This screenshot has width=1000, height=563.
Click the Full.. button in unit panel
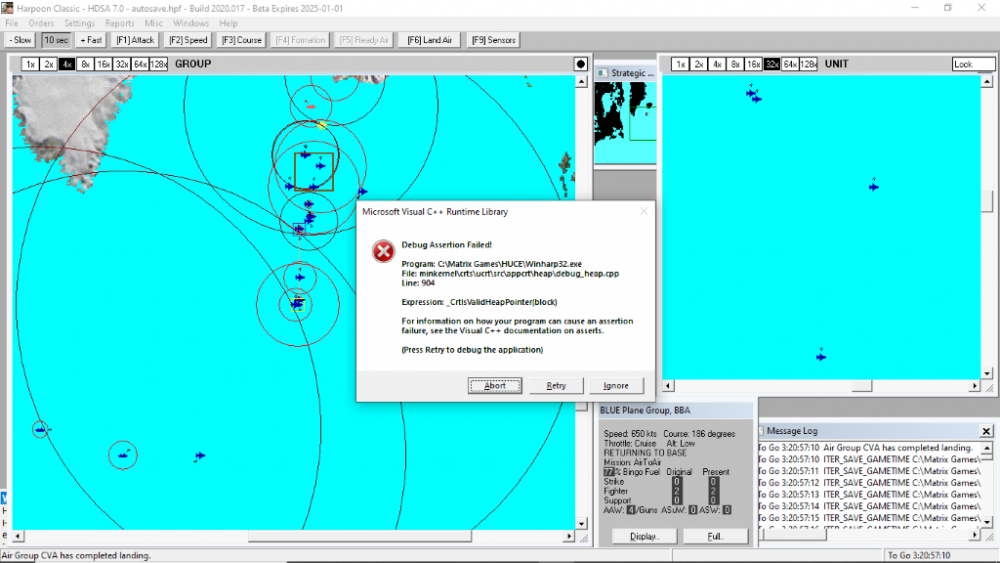715,536
